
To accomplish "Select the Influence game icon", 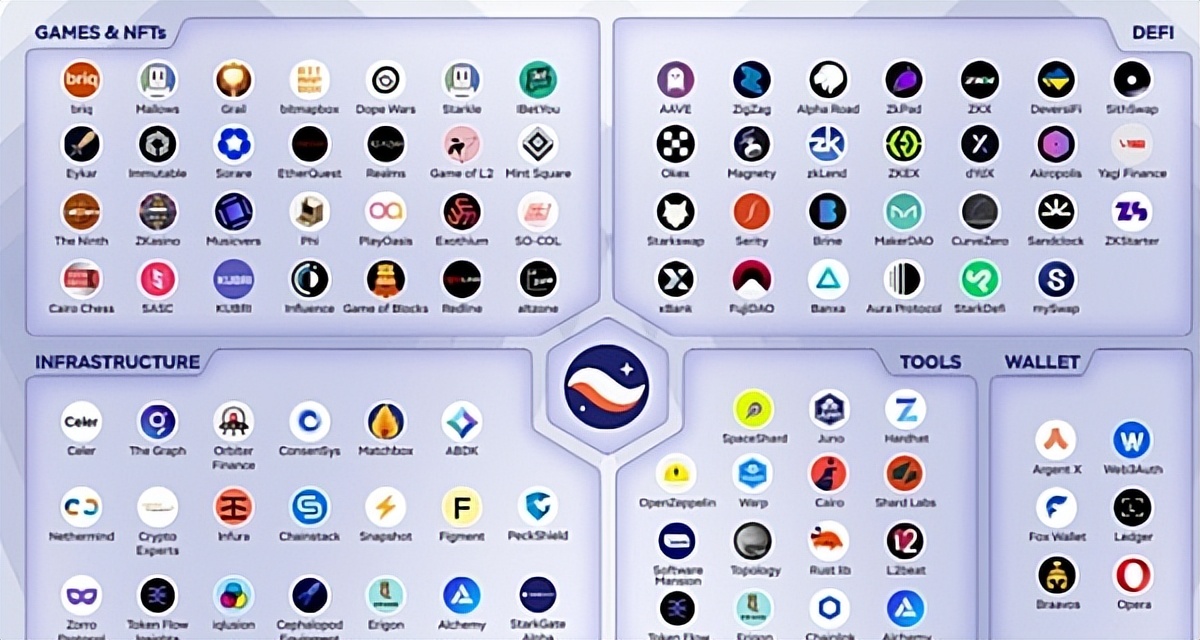I will tap(310, 280).
